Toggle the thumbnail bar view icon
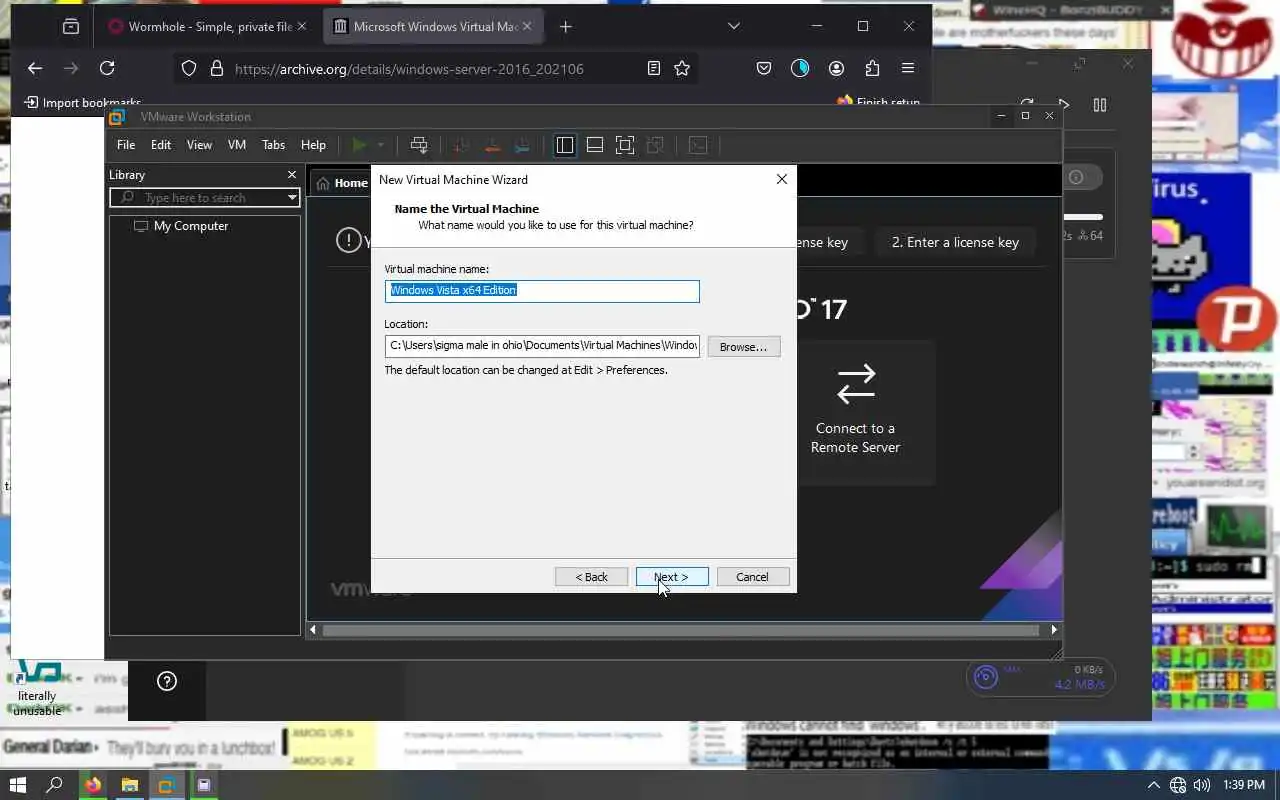This screenshot has width=1280, height=800. tap(595, 145)
